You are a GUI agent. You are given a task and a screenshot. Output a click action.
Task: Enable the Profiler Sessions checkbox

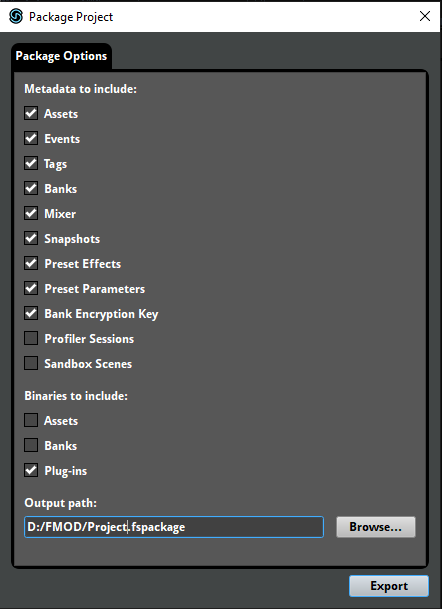click(x=31, y=338)
